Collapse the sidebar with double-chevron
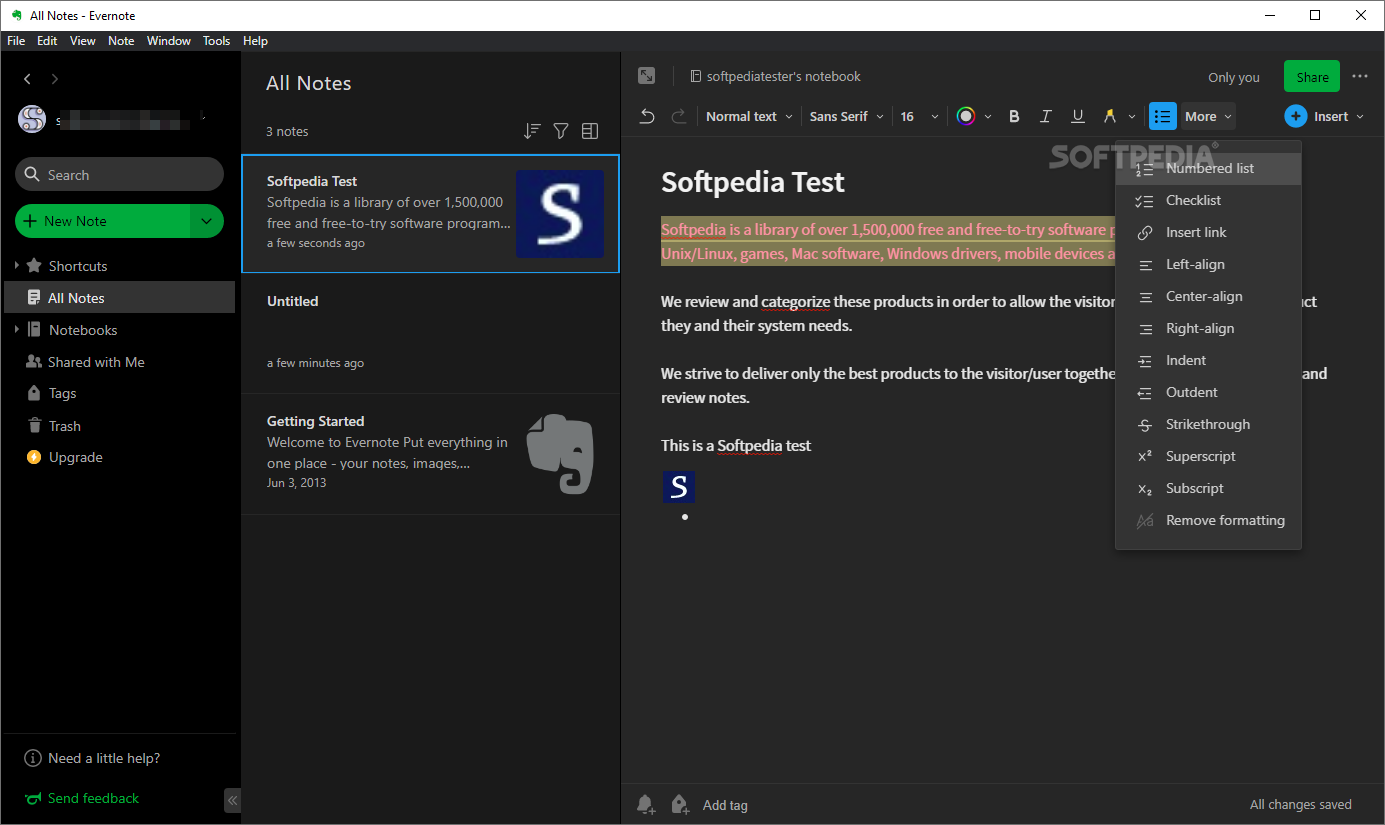Viewport: 1385px width, 825px height. (x=232, y=800)
